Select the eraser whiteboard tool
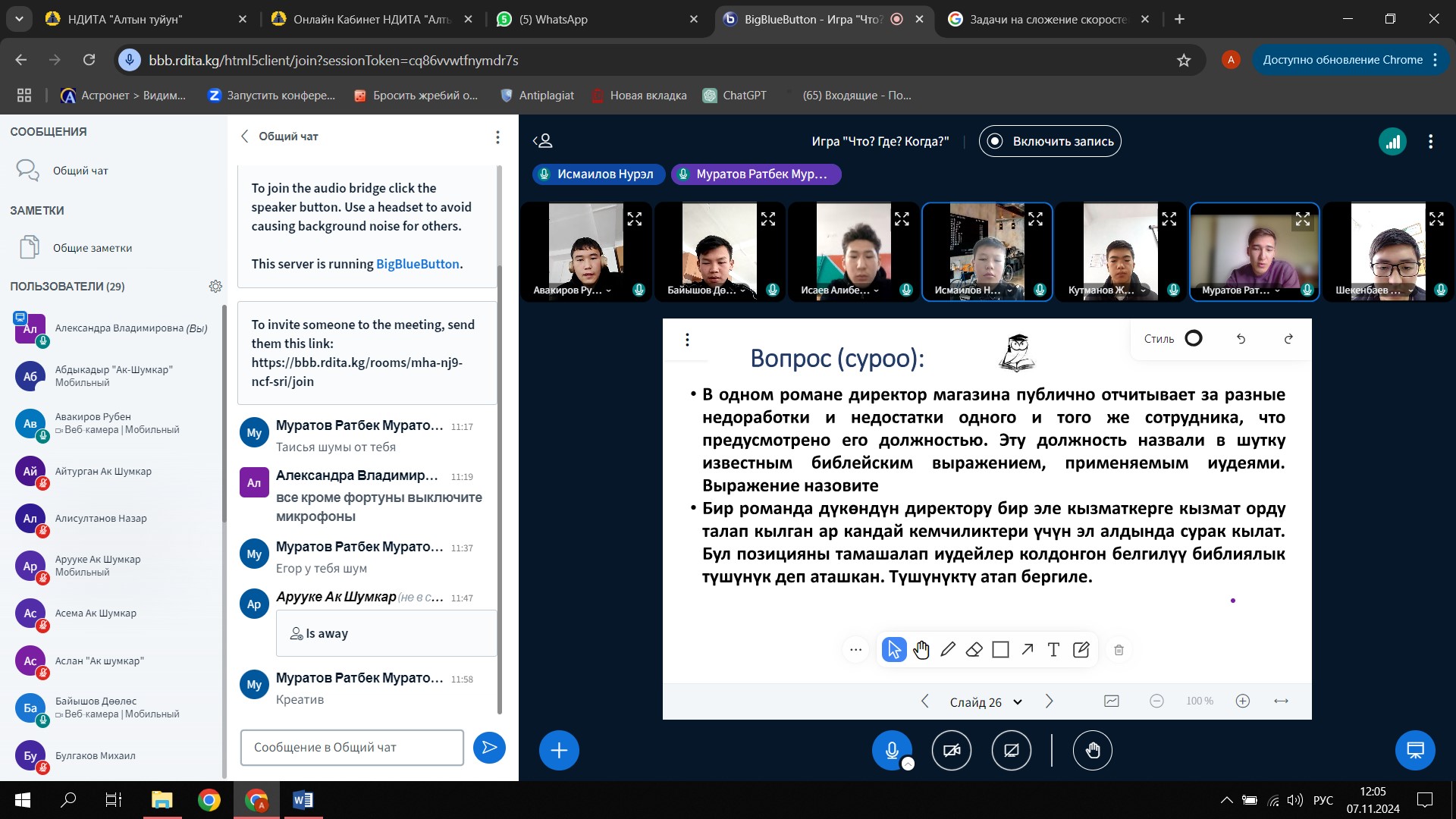 (x=974, y=650)
